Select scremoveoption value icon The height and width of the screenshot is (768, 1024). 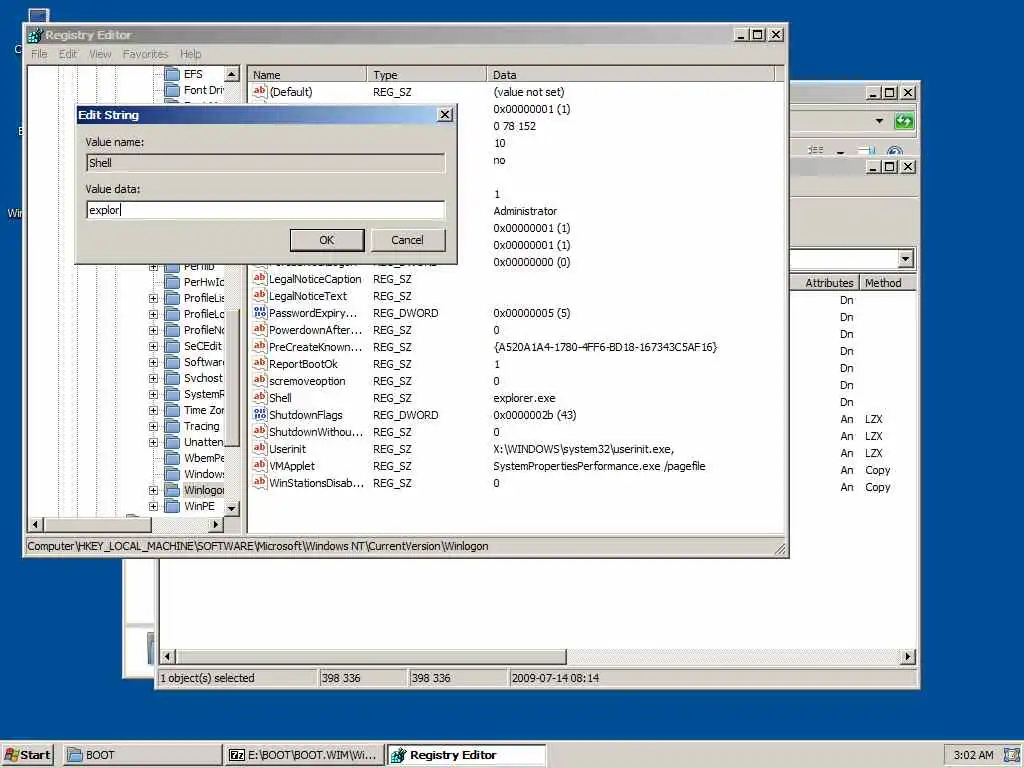click(x=259, y=380)
